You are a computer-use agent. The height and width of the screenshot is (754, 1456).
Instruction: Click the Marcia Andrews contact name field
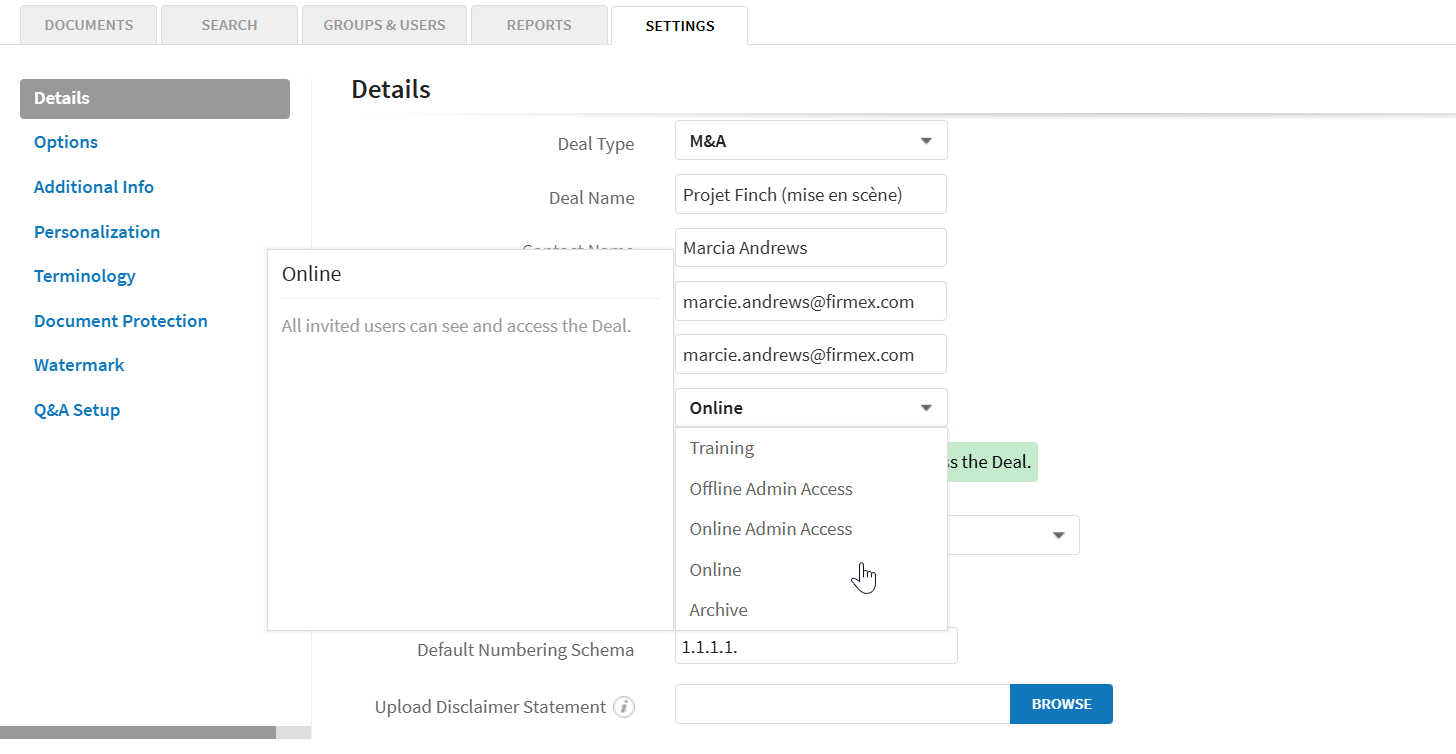(x=811, y=247)
